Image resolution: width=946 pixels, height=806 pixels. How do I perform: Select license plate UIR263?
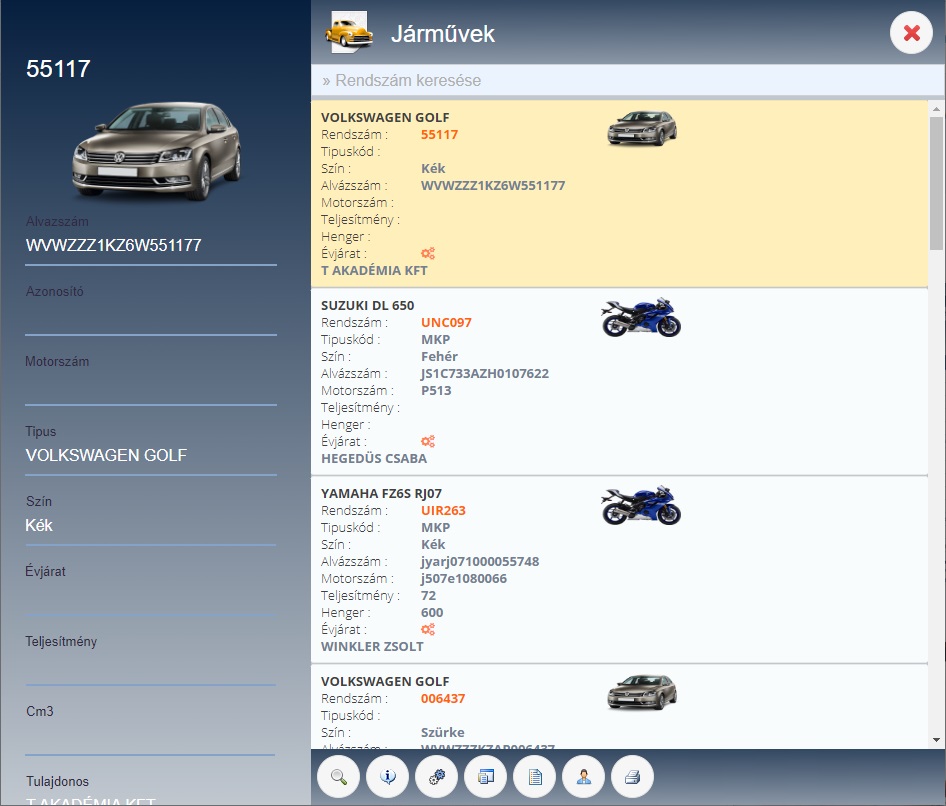point(443,510)
